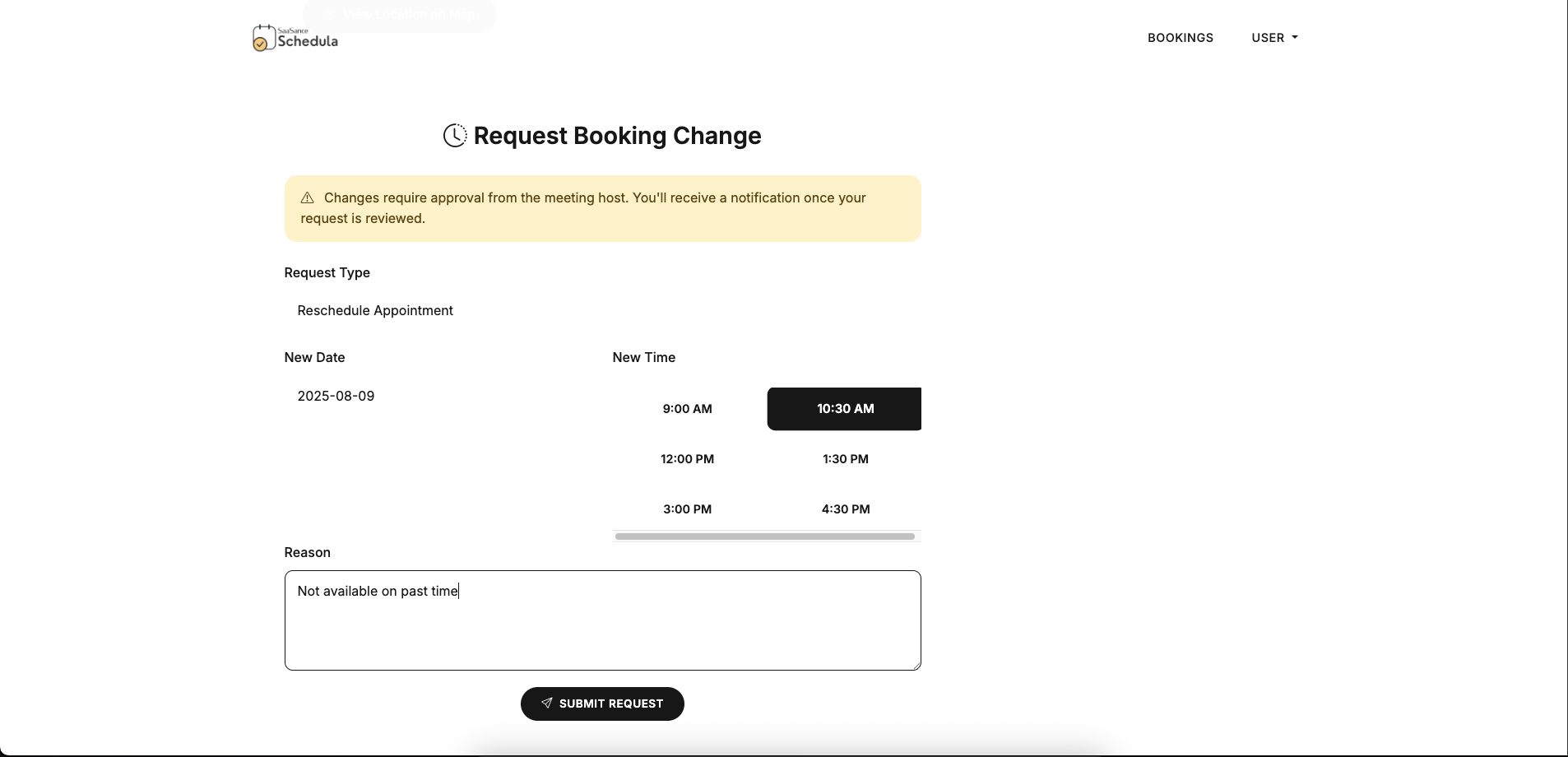This screenshot has width=1568, height=757.
Task: Select the 1:30 PM time slot
Action: tap(845, 458)
